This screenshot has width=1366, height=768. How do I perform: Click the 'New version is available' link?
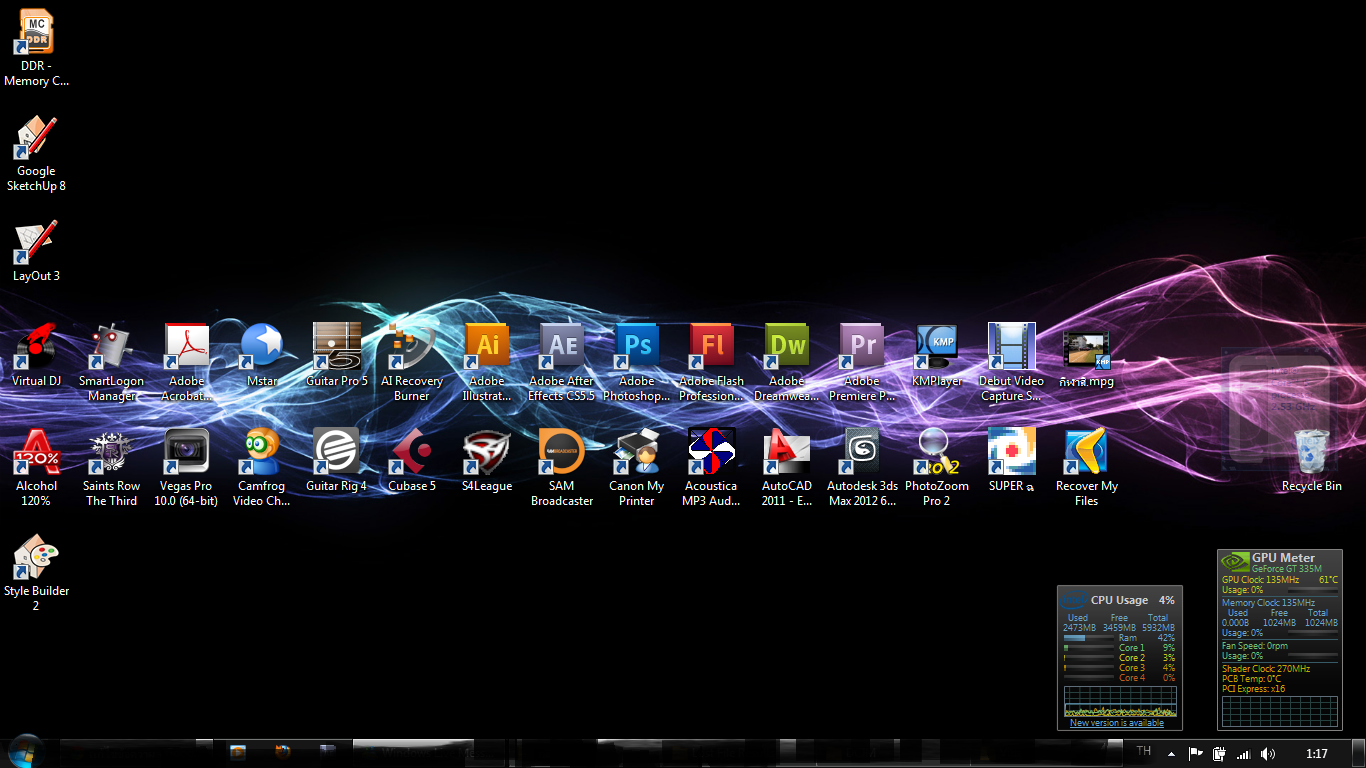coord(1117,723)
